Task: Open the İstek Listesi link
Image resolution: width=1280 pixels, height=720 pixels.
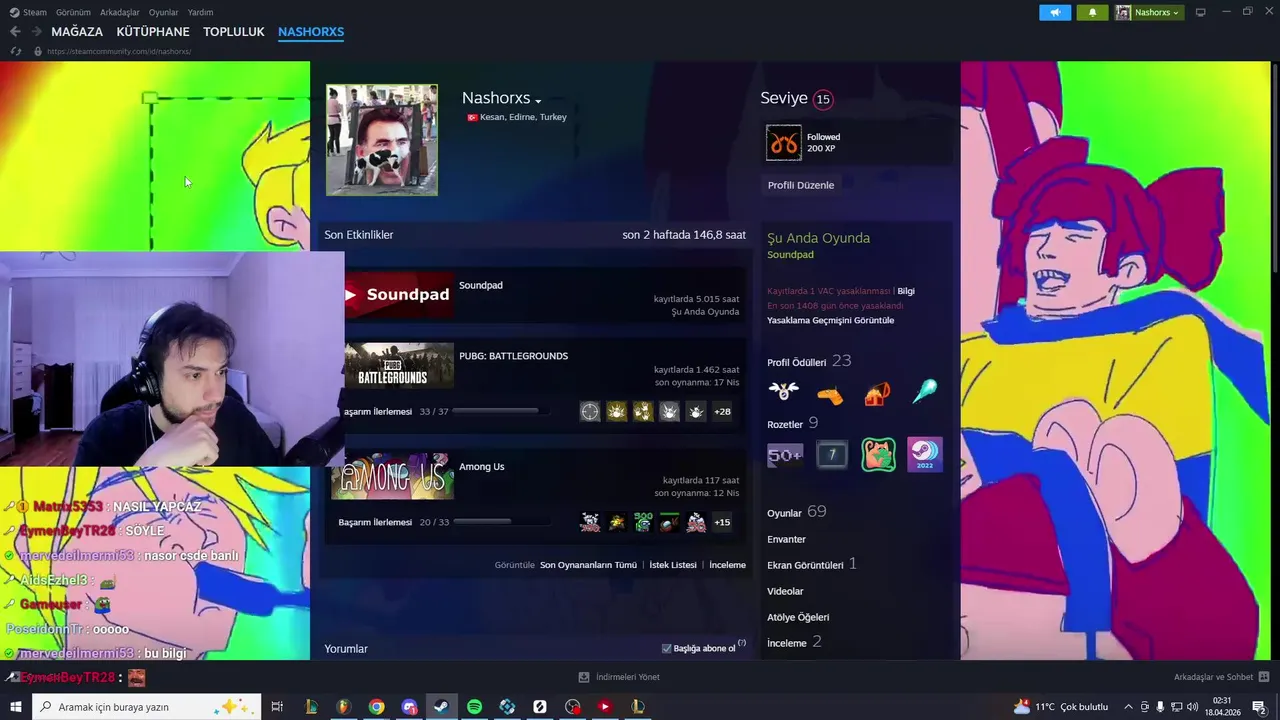Action: point(673,565)
